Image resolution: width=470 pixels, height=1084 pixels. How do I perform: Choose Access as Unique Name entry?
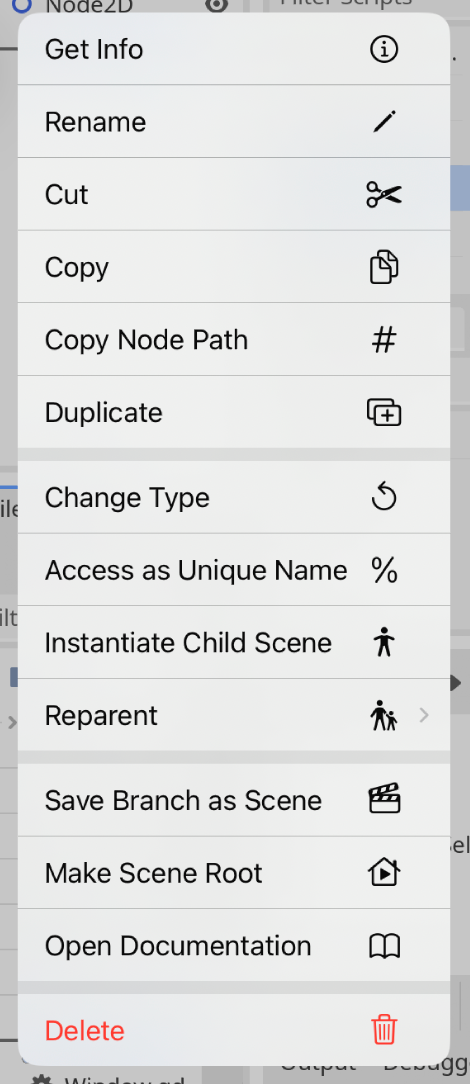234,570
